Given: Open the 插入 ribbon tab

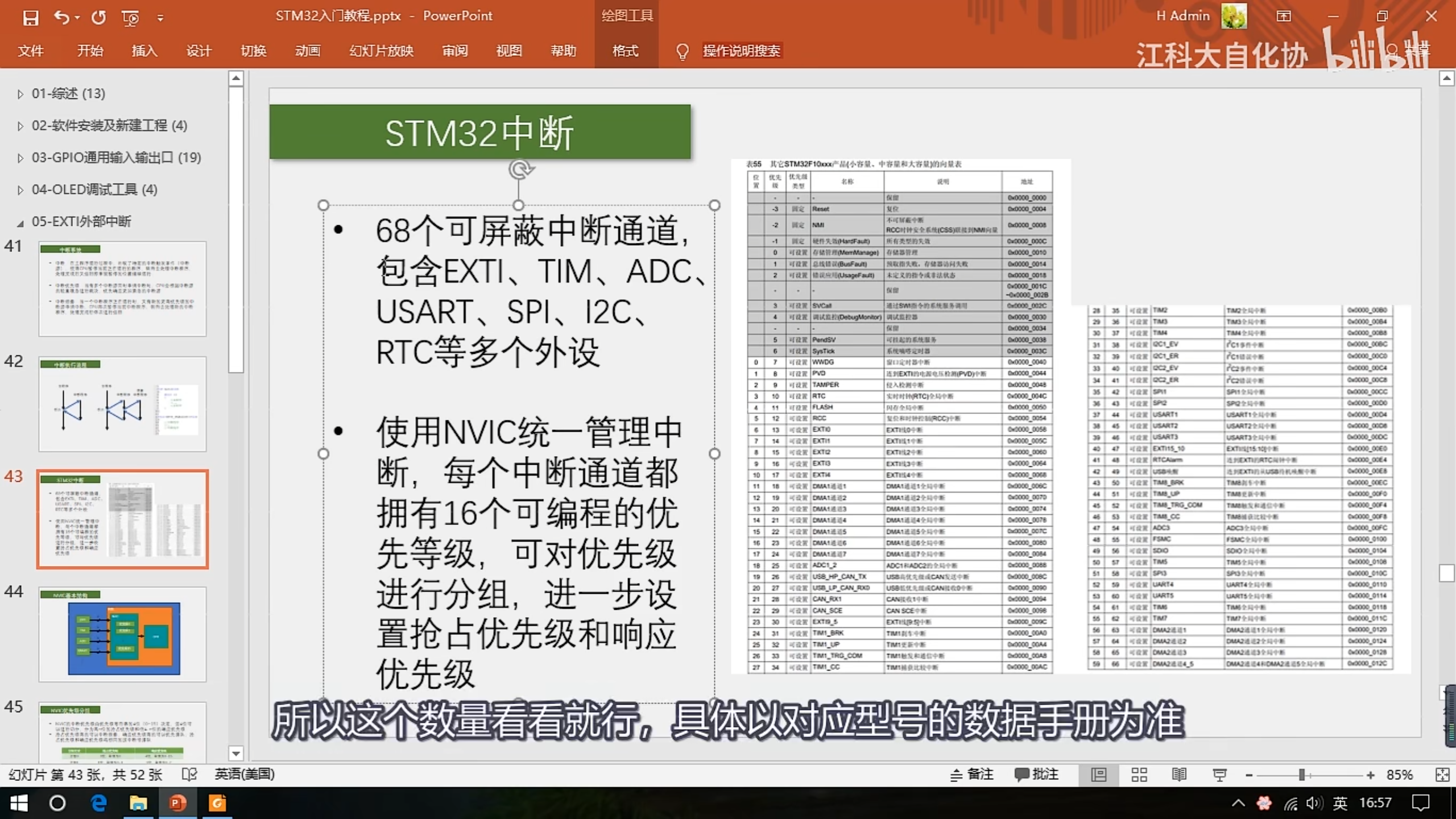Looking at the screenshot, I should [x=144, y=51].
